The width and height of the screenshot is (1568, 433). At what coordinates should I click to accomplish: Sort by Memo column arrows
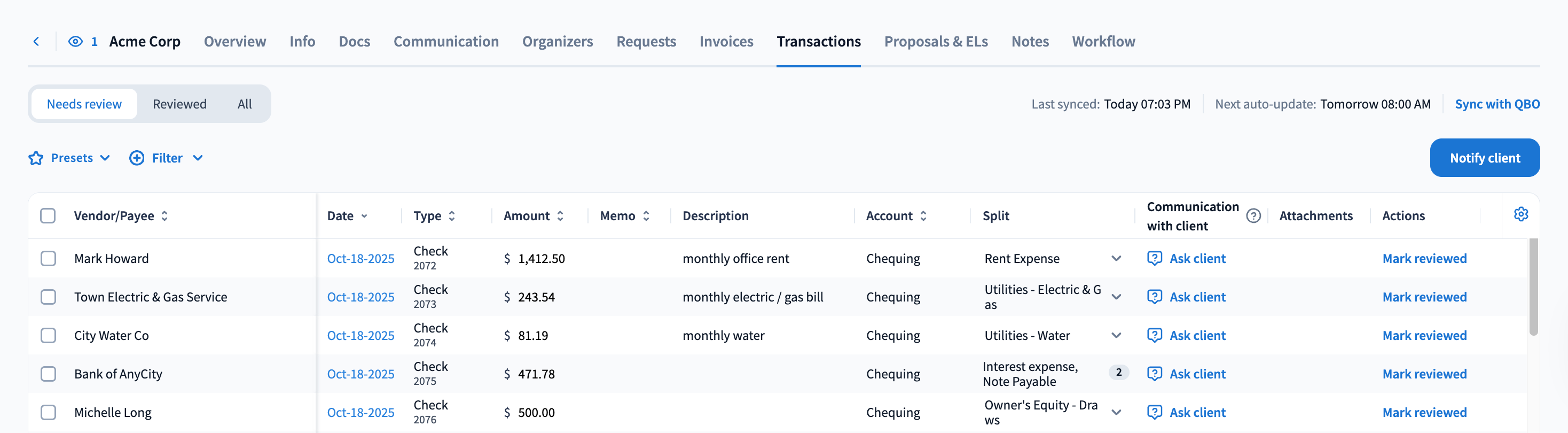tap(646, 216)
